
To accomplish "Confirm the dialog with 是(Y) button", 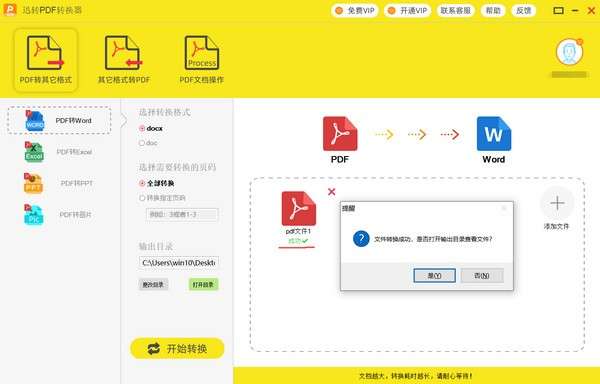I will 434,275.
